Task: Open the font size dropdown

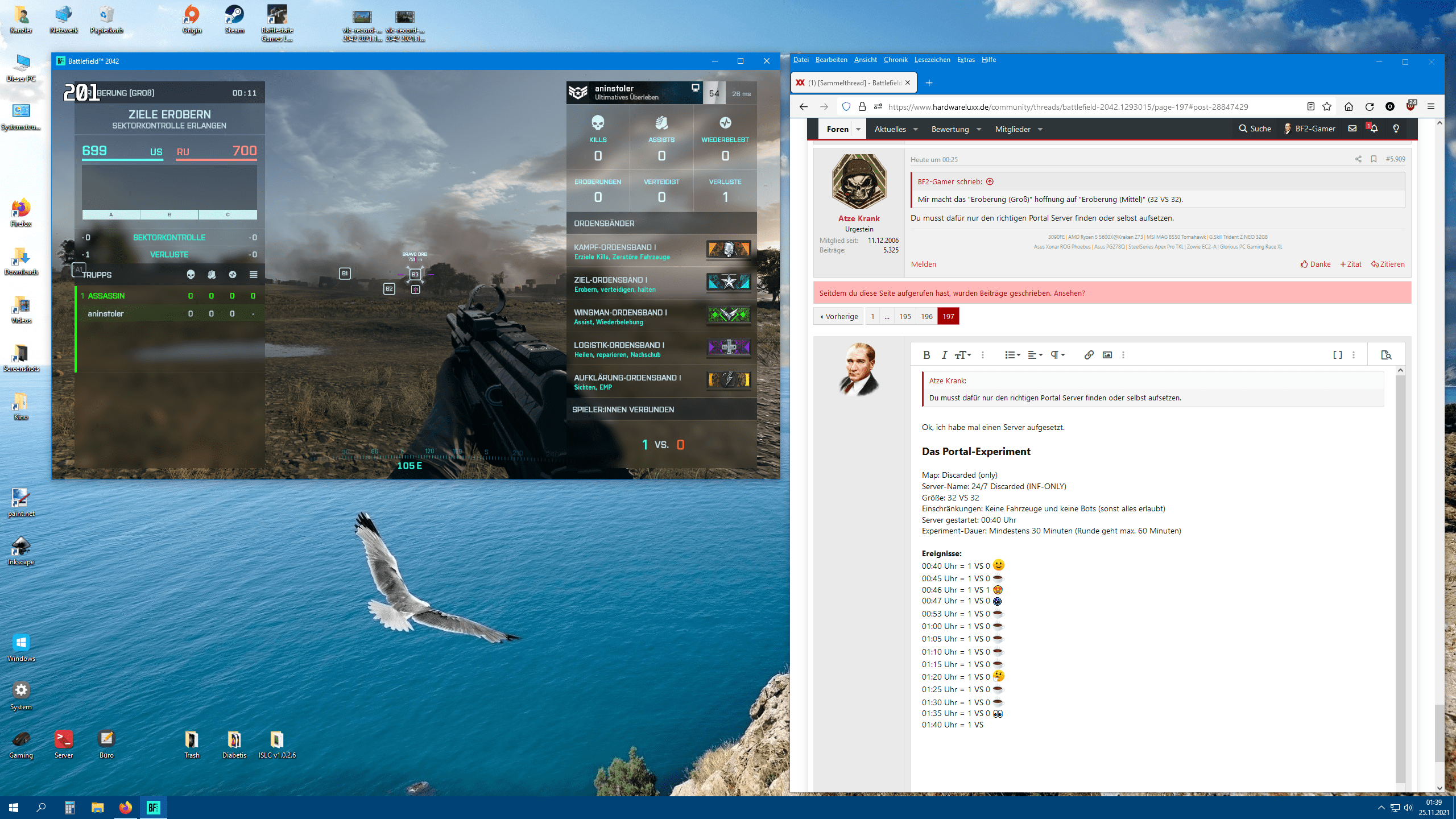Action: click(x=963, y=355)
